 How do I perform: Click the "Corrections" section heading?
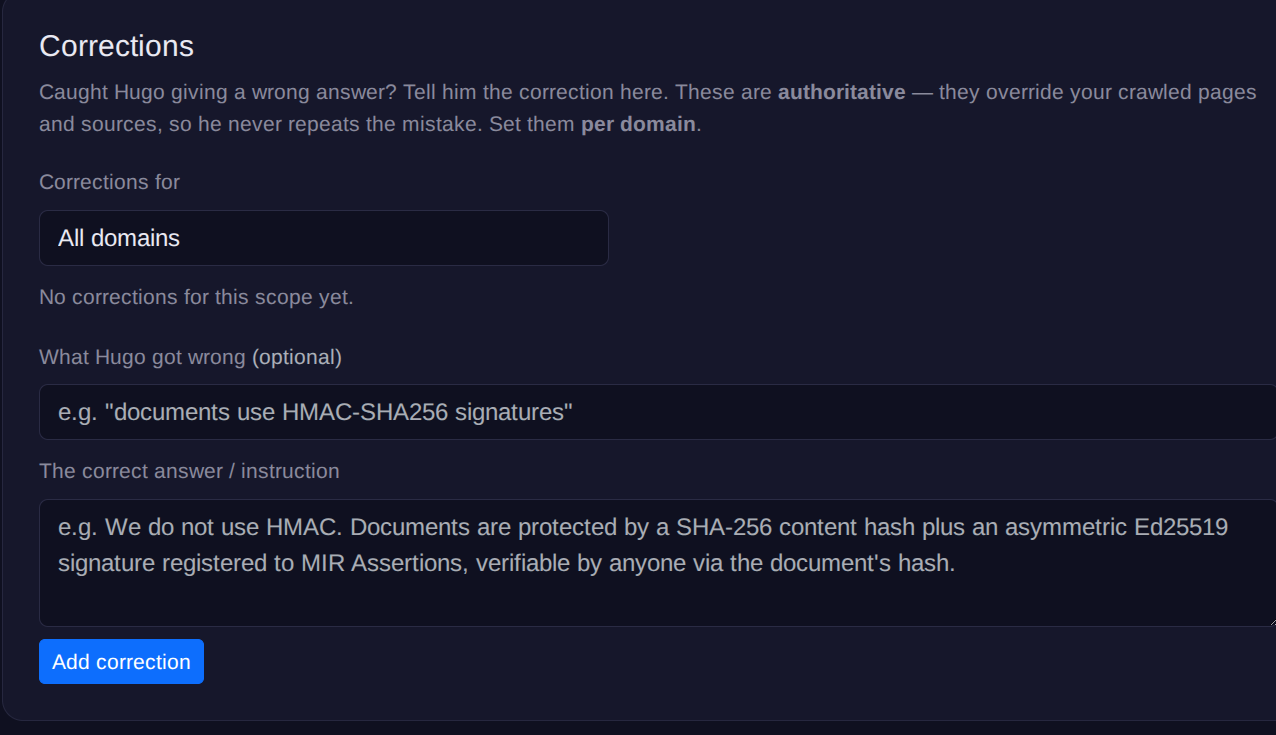tap(116, 46)
